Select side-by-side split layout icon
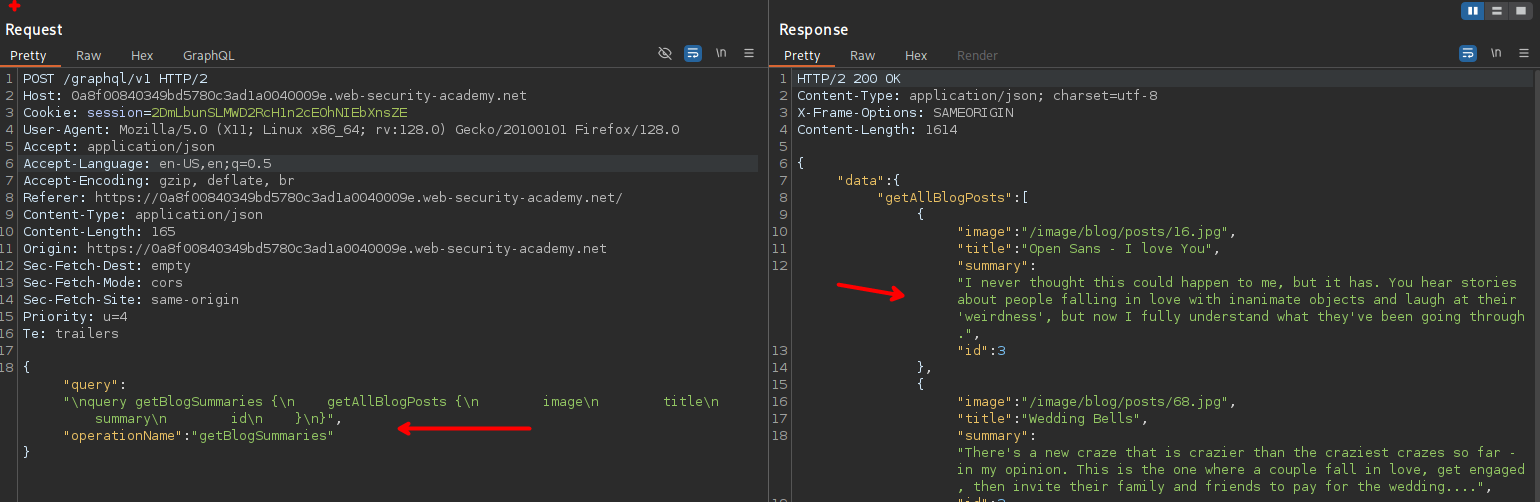The height and width of the screenshot is (502, 1540). coord(1472,11)
